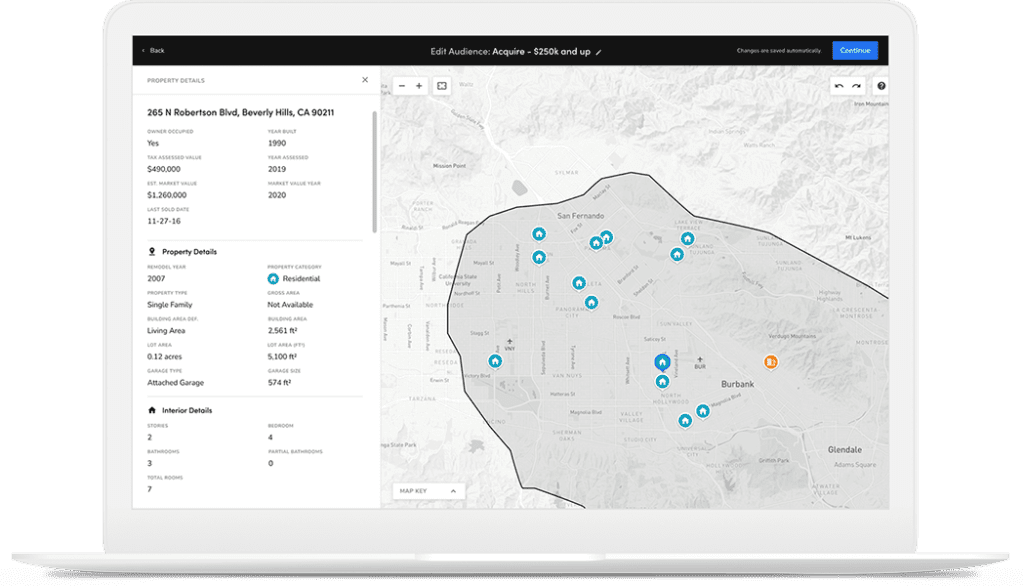This screenshot has width=1024, height=586.
Task: Click the home marker west of VNY airport
Action: point(494,361)
